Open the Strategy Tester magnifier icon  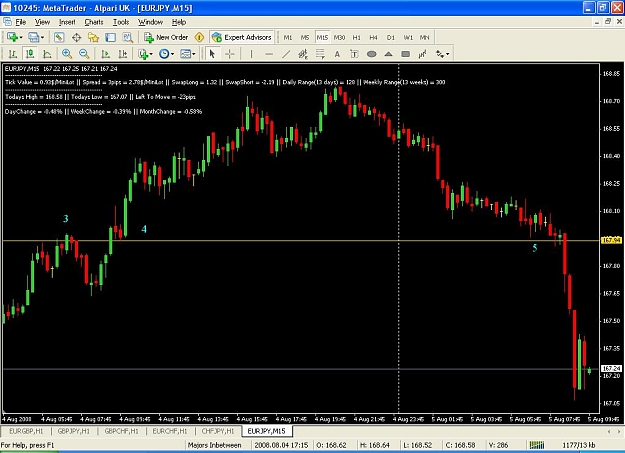click(128, 37)
